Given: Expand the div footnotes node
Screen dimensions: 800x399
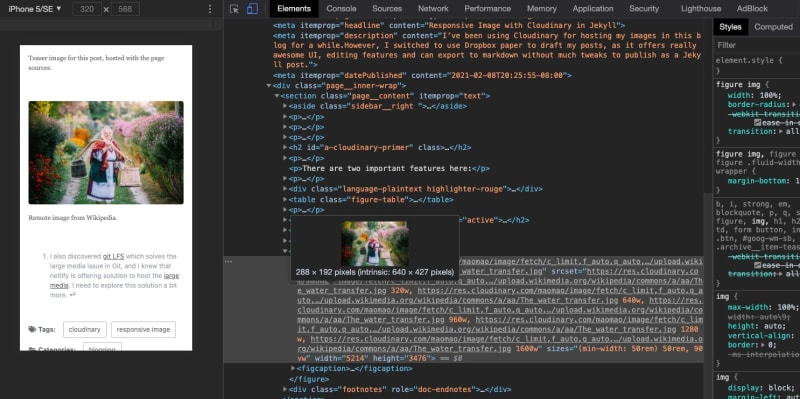Looking at the screenshot, I should click(x=285, y=389).
